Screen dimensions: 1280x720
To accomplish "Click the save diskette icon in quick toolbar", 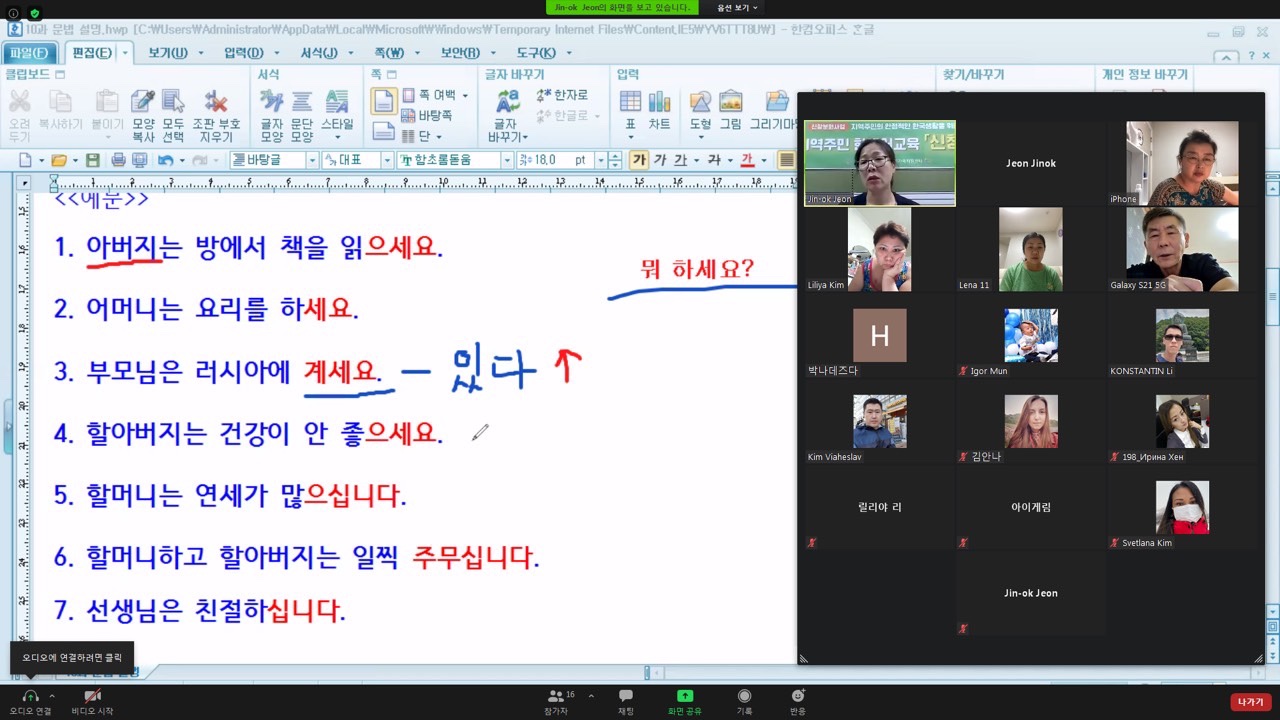I will [x=92, y=160].
